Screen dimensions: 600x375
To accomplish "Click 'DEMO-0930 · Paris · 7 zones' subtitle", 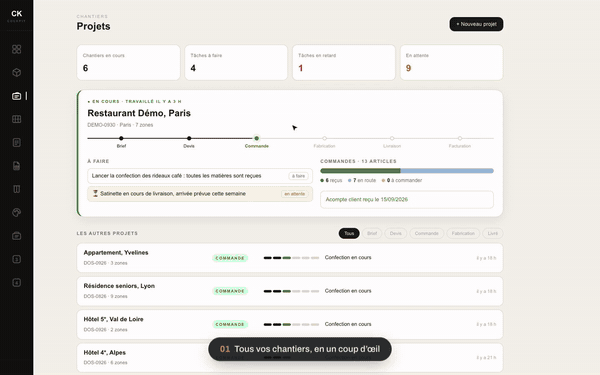I will (x=120, y=125).
